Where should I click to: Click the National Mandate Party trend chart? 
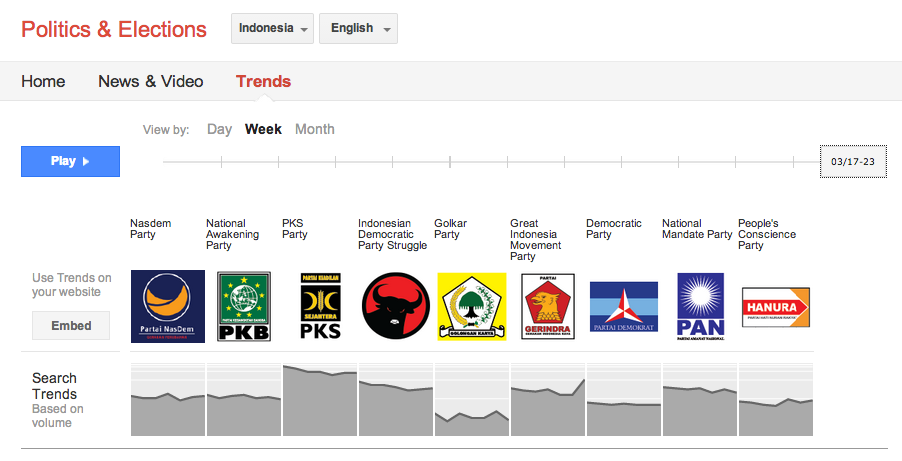point(700,399)
